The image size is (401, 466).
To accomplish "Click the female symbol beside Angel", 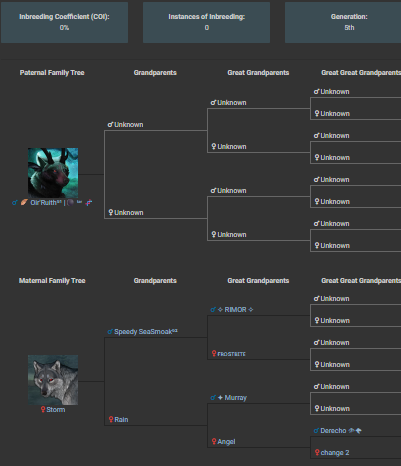I will tap(214, 441).
